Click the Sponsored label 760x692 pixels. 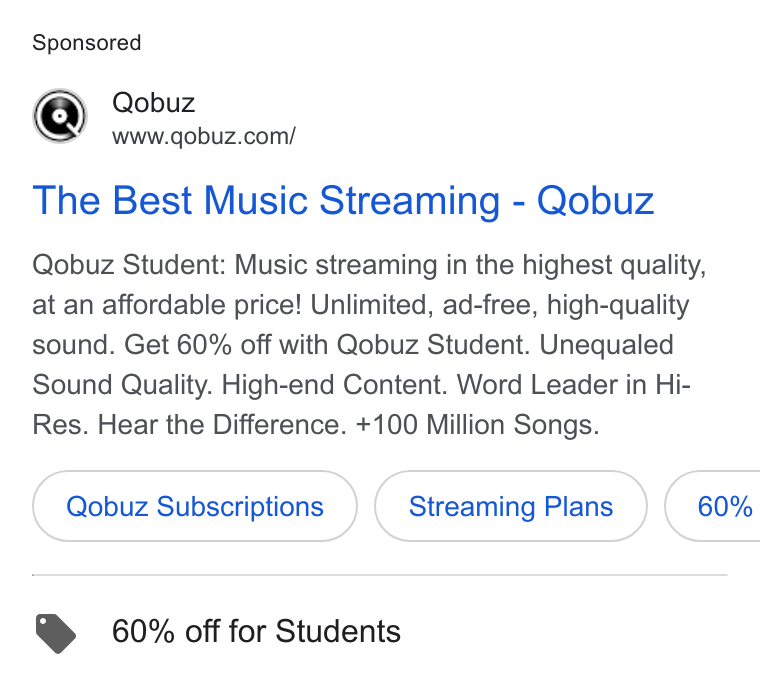[87, 43]
